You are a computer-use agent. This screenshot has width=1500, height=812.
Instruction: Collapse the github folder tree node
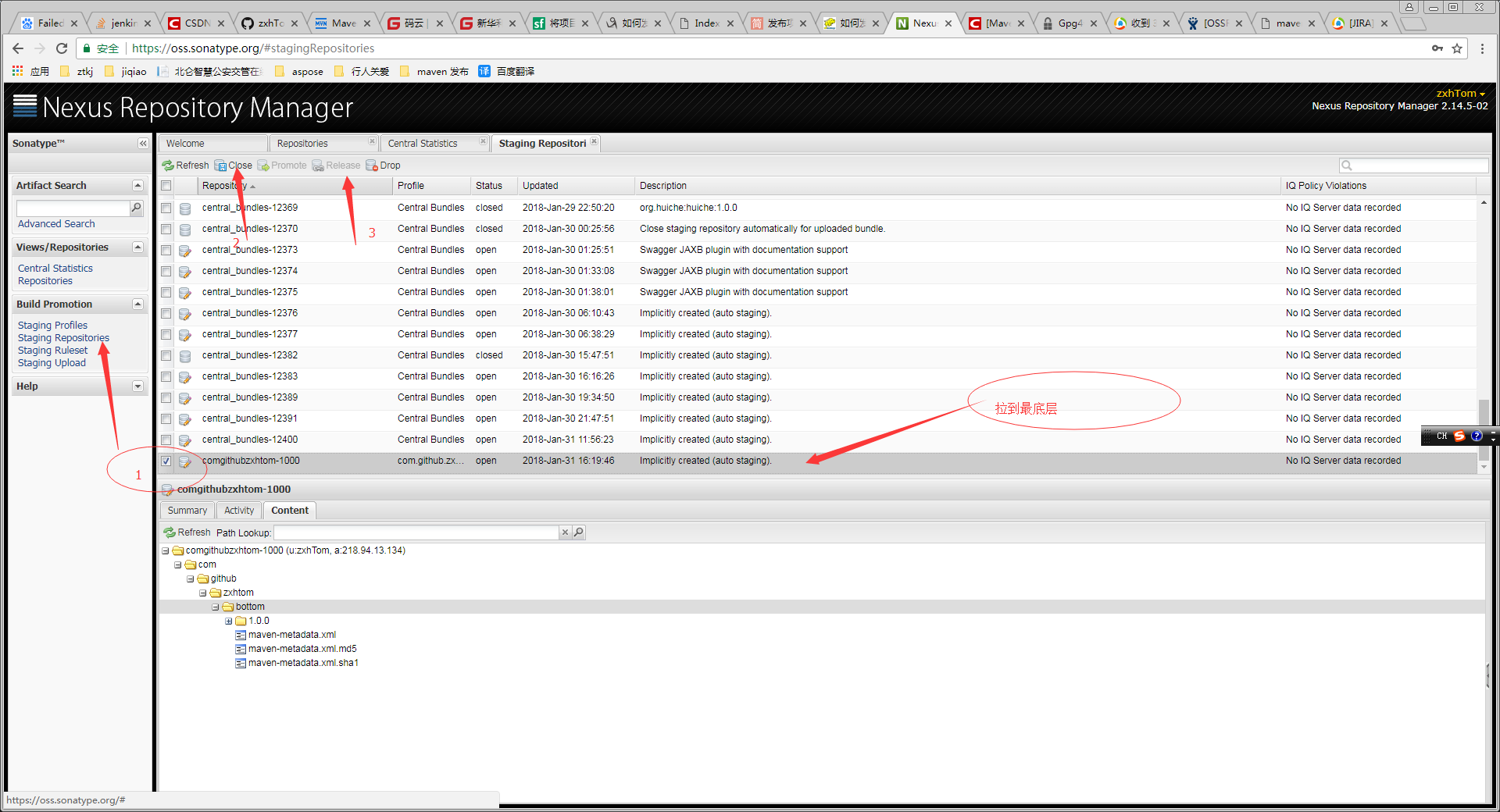[190, 579]
